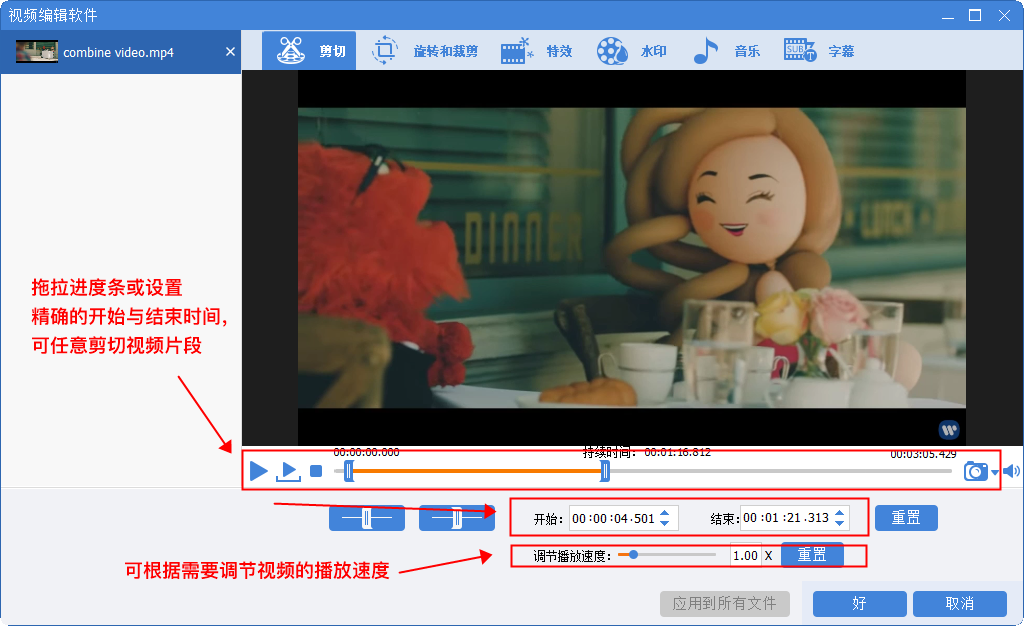
Task: Confirm with the 好 button
Action: (x=859, y=604)
